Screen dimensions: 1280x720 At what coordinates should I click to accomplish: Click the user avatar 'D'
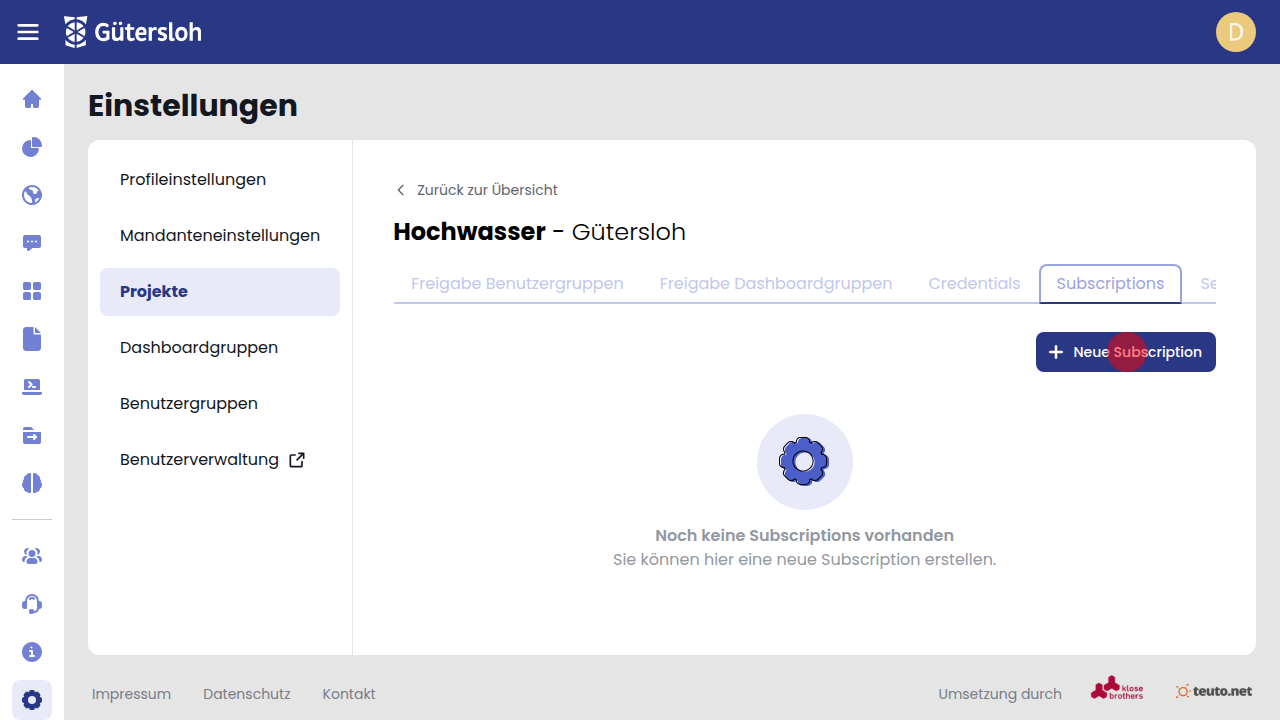1235,32
